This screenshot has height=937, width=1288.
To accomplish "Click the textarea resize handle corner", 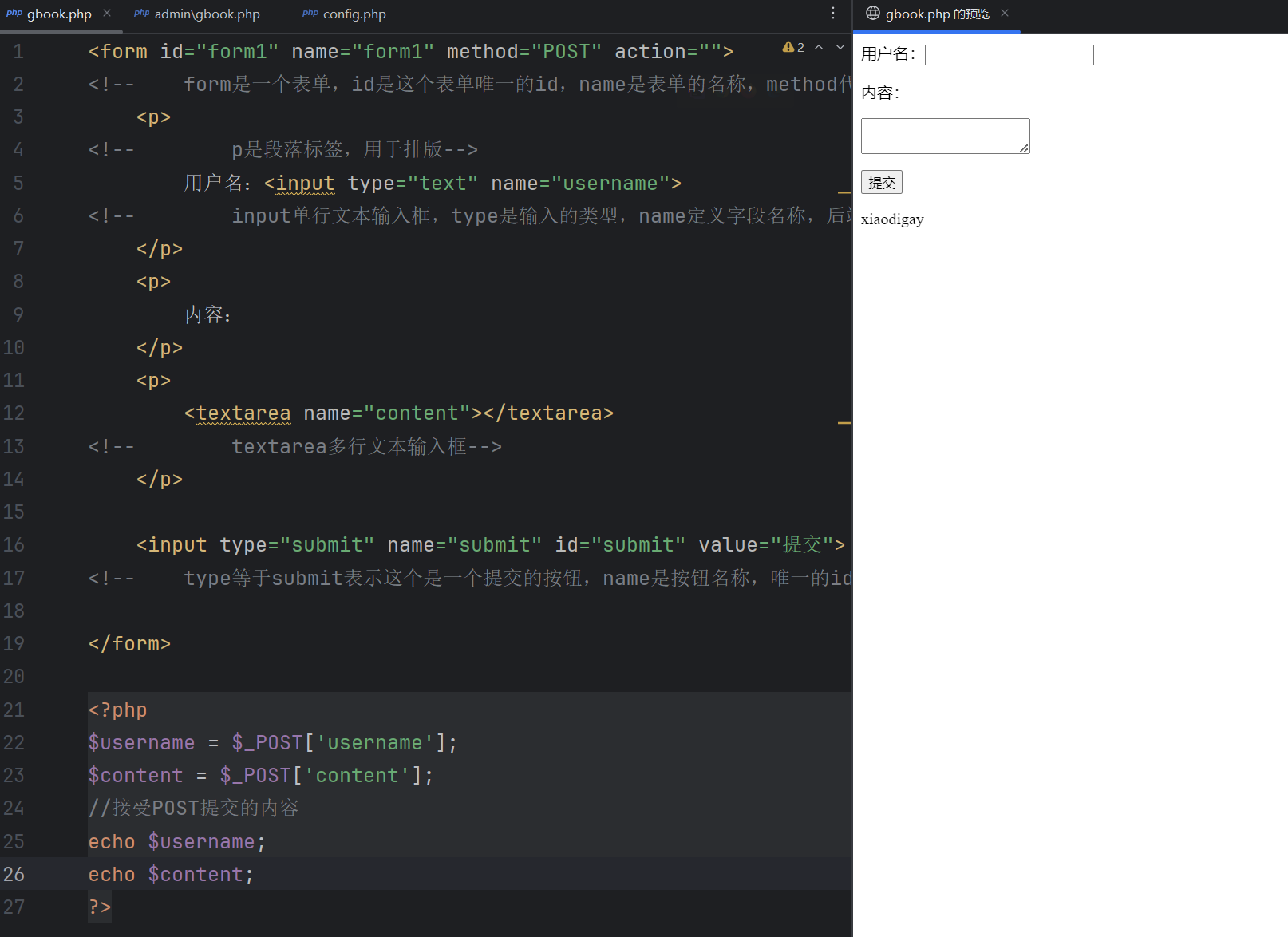I will [1024, 148].
